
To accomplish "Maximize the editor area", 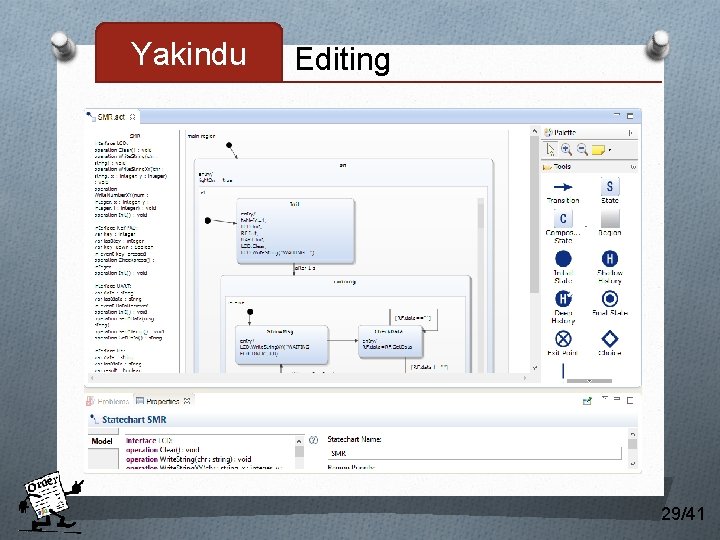I will 630,116.
